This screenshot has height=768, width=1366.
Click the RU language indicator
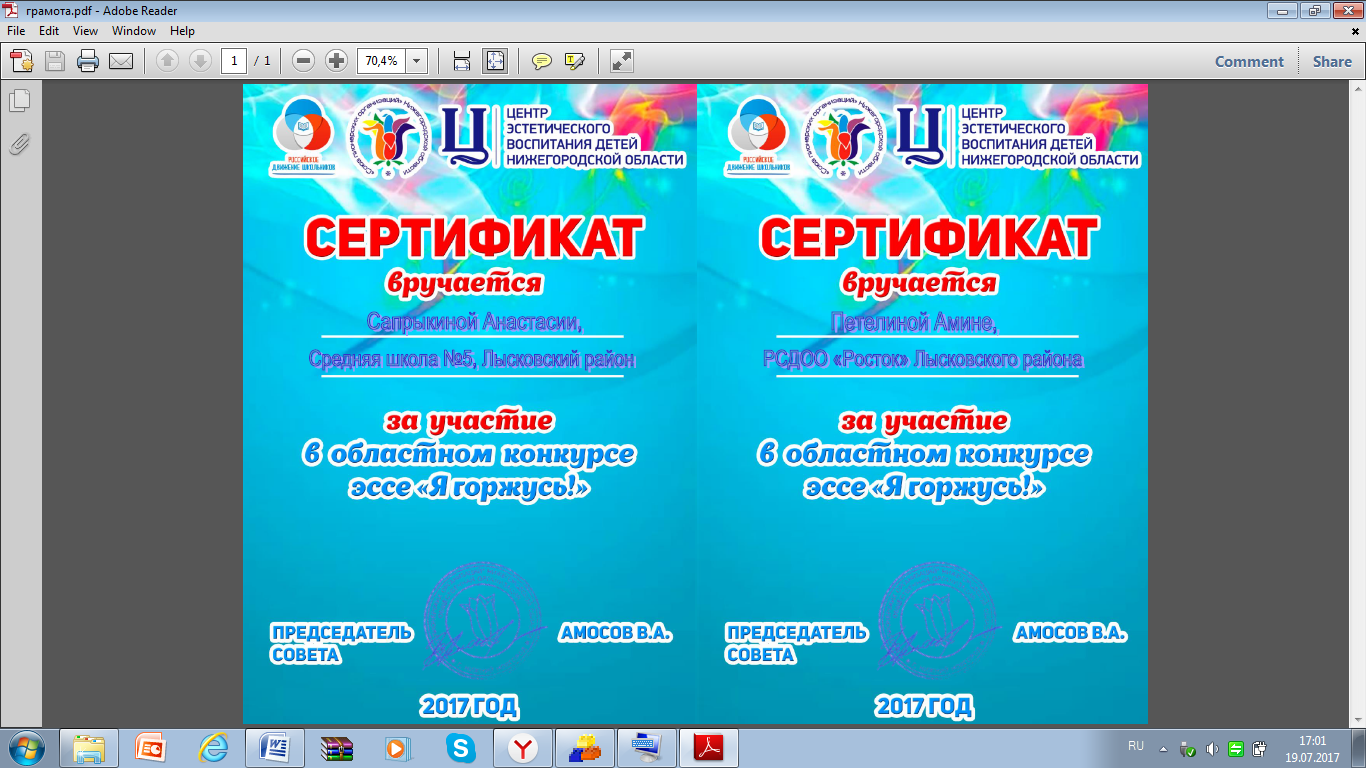pyautogui.click(x=1136, y=746)
